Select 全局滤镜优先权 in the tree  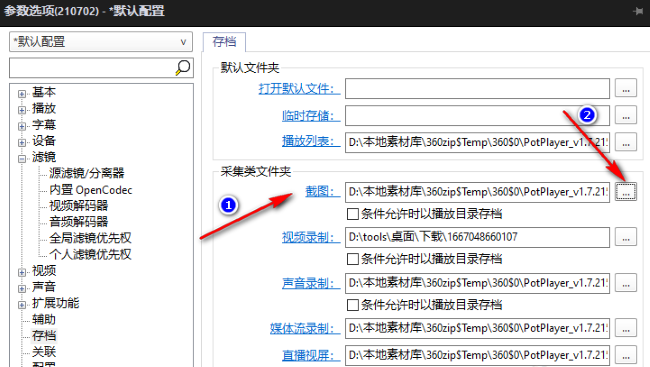click(90, 238)
